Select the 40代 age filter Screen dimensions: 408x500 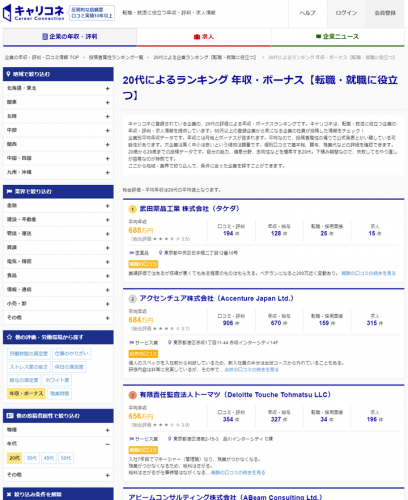point(49,458)
